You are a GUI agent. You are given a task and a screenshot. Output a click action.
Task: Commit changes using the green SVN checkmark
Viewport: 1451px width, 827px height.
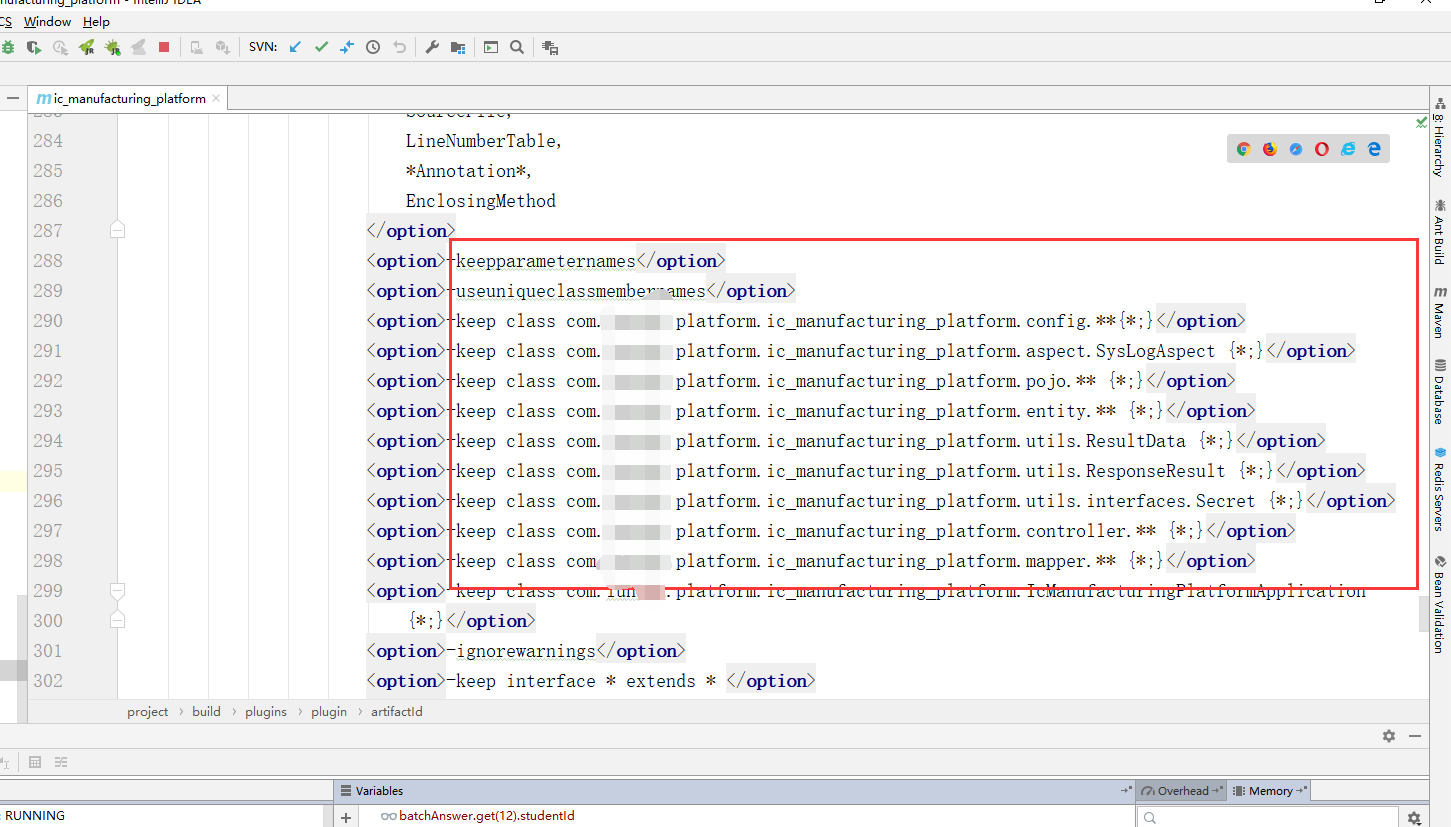[x=321, y=47]
